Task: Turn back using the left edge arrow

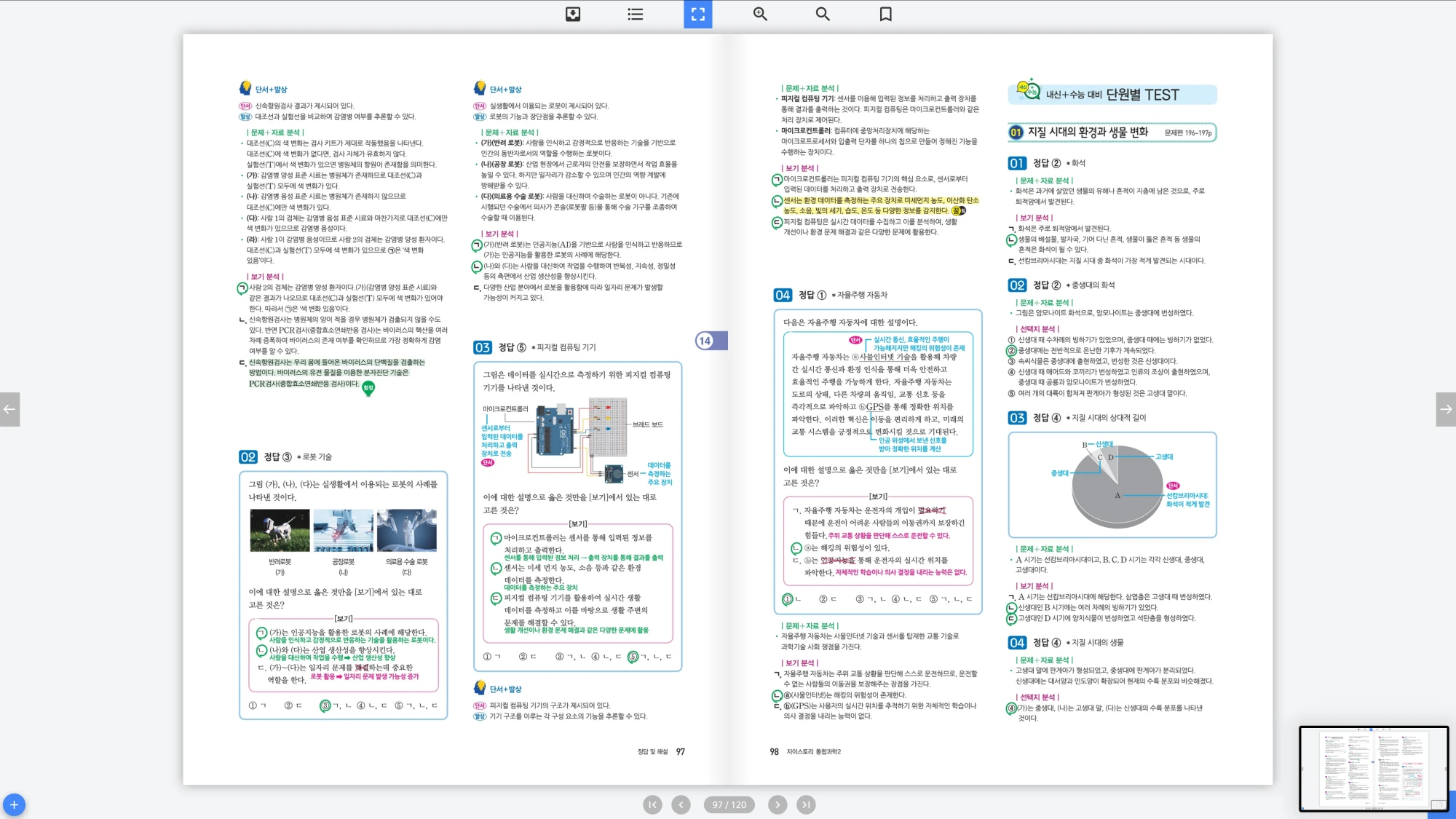Action: pyautogui.click(x=9, y=410)
